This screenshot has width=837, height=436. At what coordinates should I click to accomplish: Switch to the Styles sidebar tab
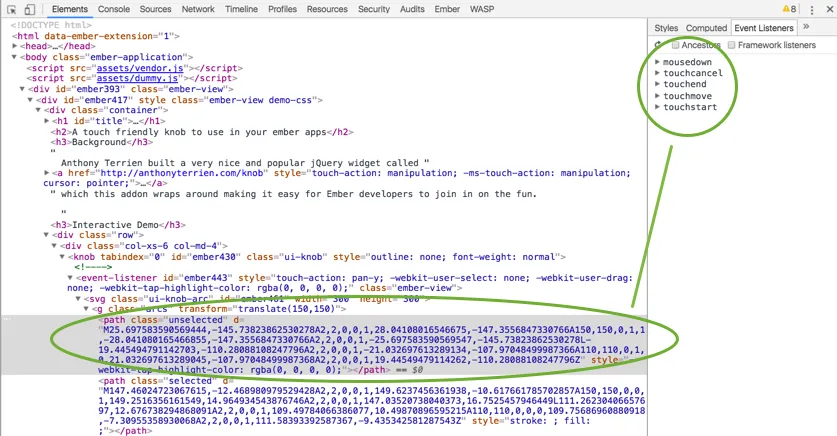[x=666, y=28]
